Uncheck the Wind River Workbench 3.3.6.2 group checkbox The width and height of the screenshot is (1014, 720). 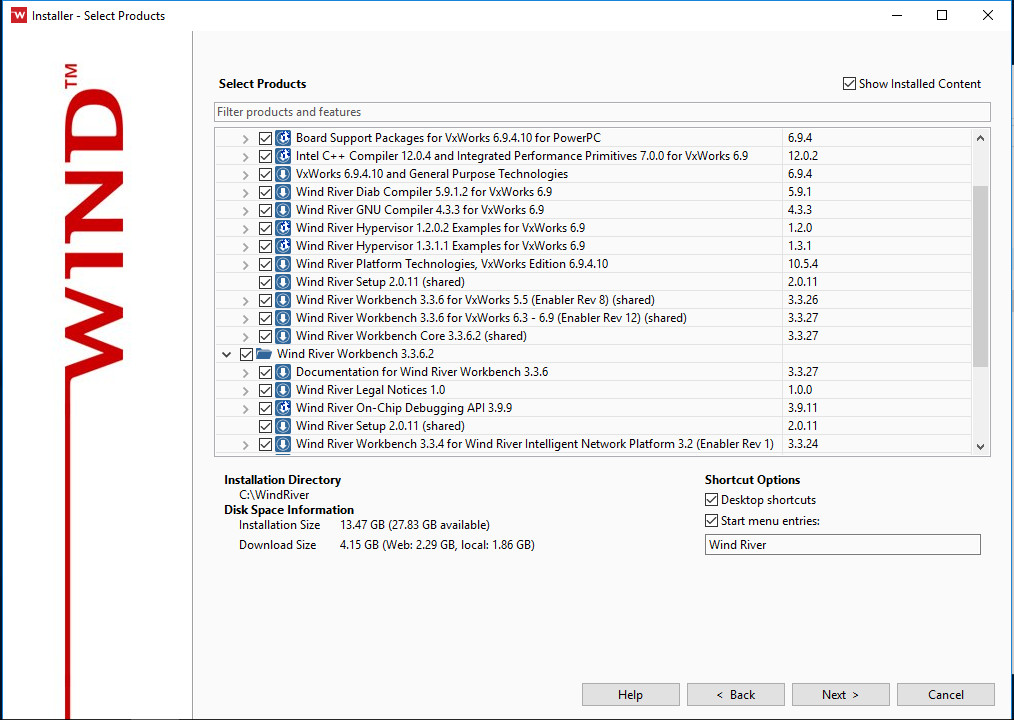[246, 355]
